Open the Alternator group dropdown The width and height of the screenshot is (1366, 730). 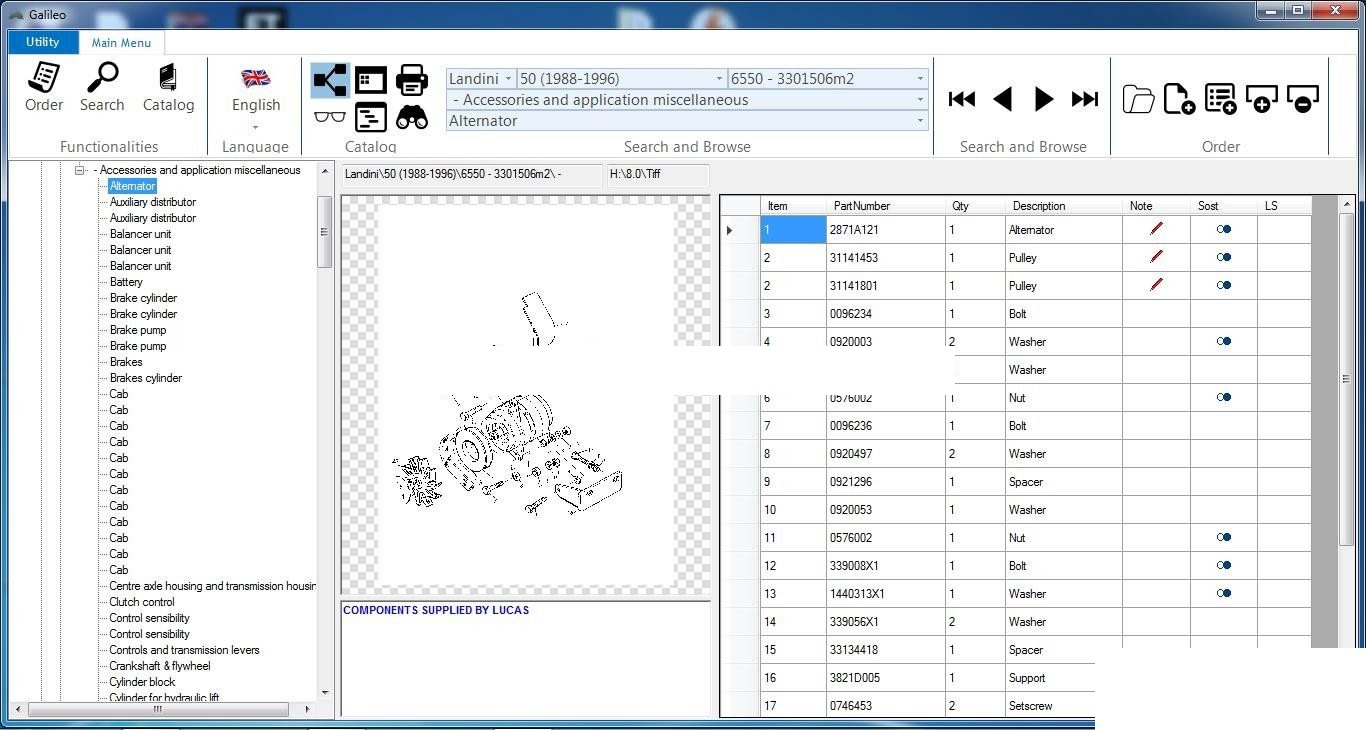click(920, 121)
